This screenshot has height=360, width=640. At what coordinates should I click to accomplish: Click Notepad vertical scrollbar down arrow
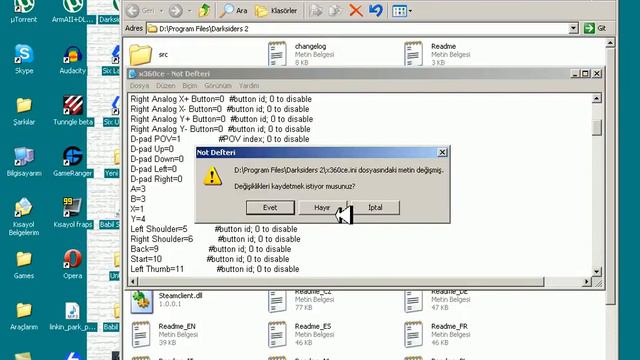point(597,271)
